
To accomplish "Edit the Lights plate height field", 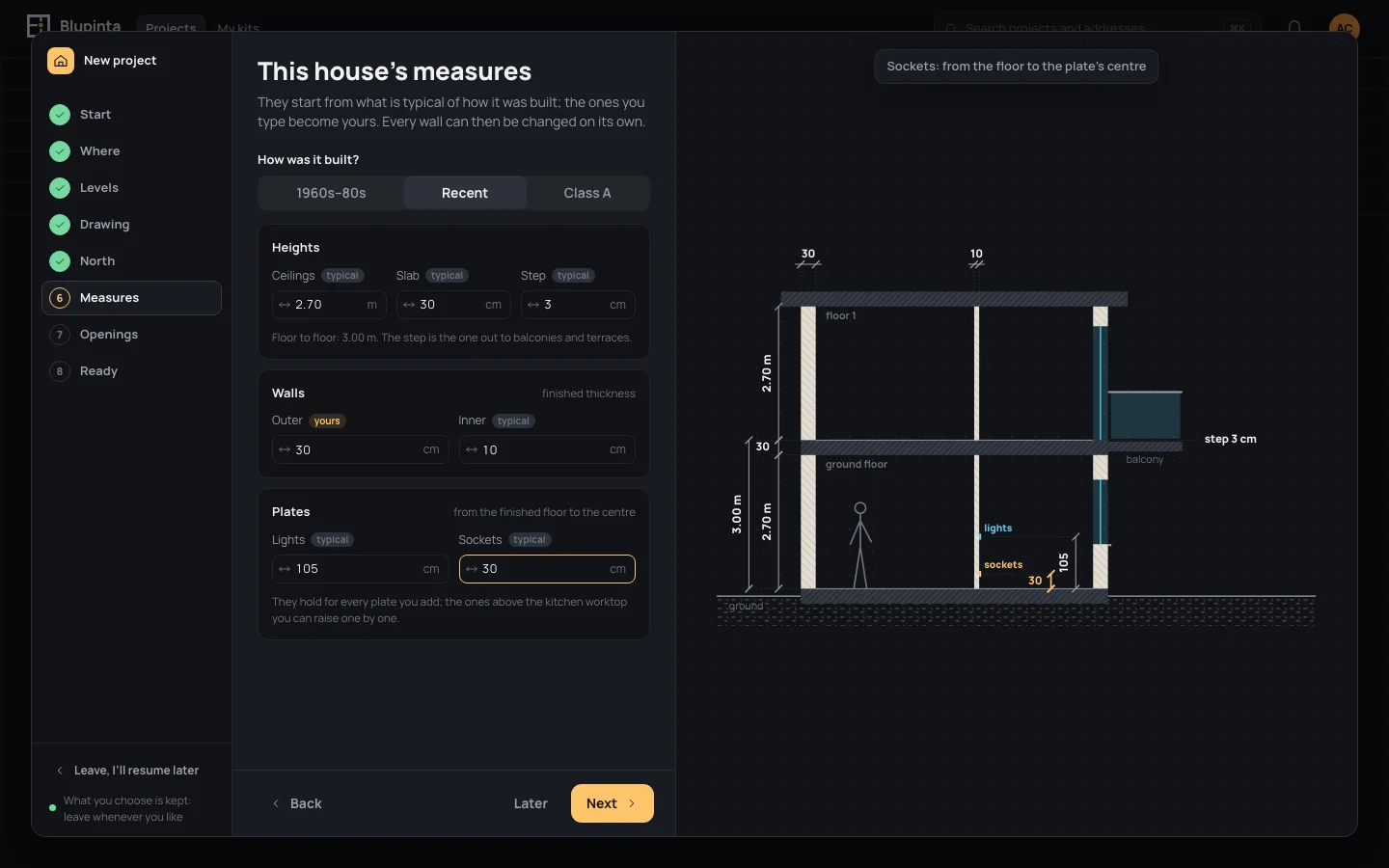I will click(360, 569).
